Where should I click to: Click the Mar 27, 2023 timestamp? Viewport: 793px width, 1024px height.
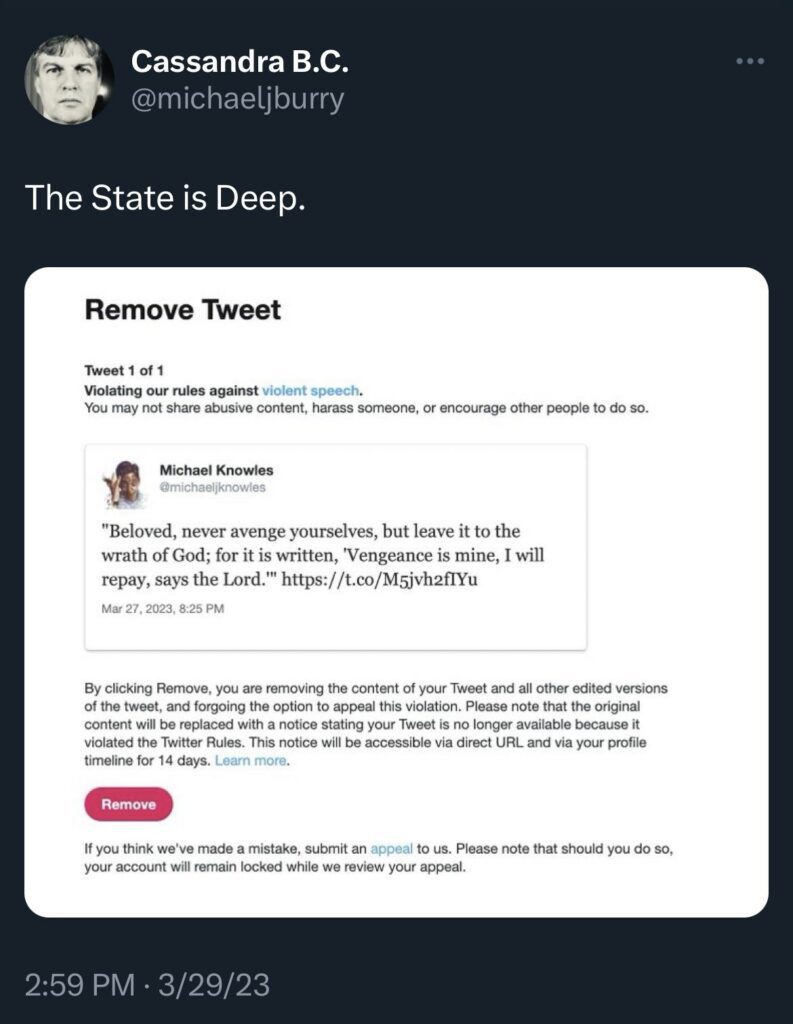(x=163, y=609)
